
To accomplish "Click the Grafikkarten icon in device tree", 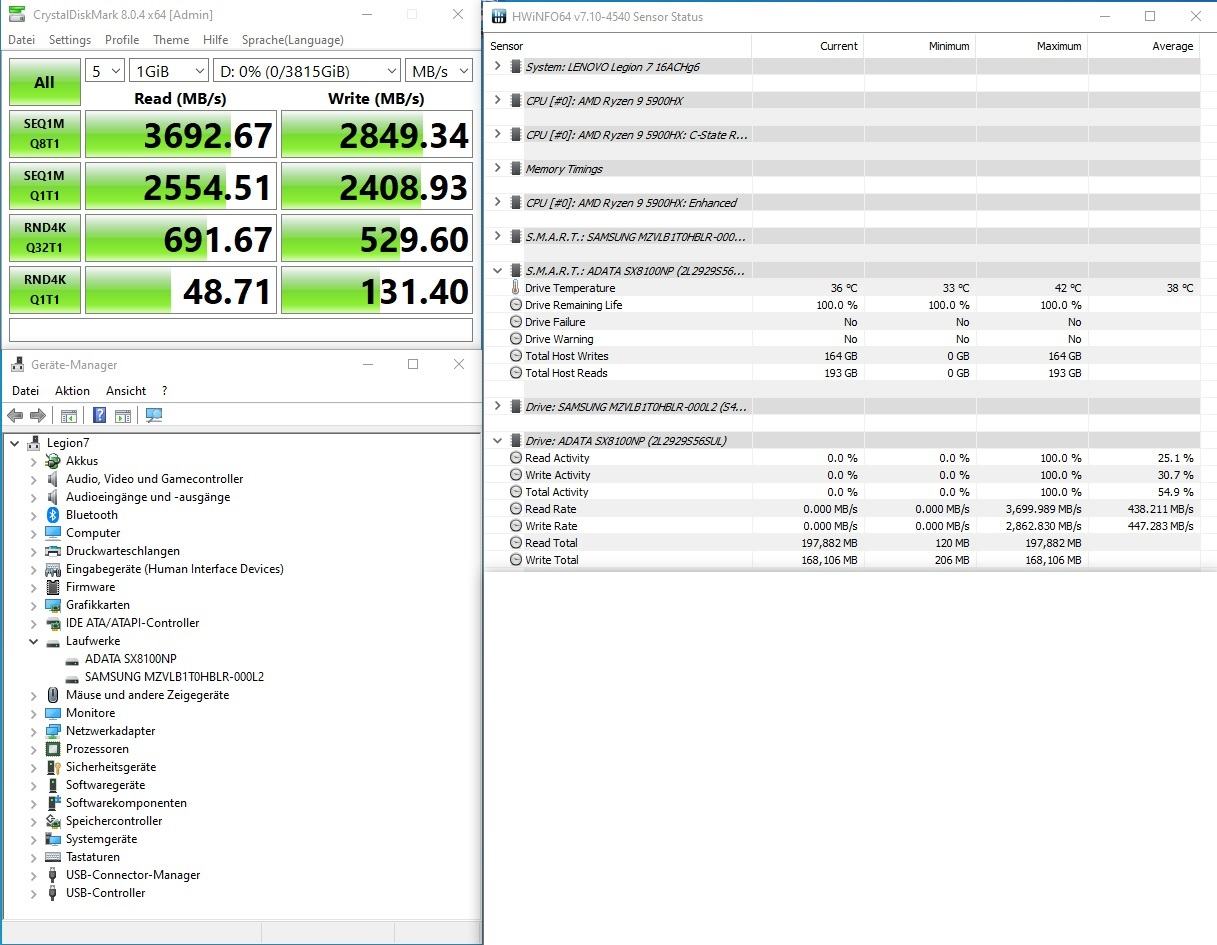I will (53, 605).
